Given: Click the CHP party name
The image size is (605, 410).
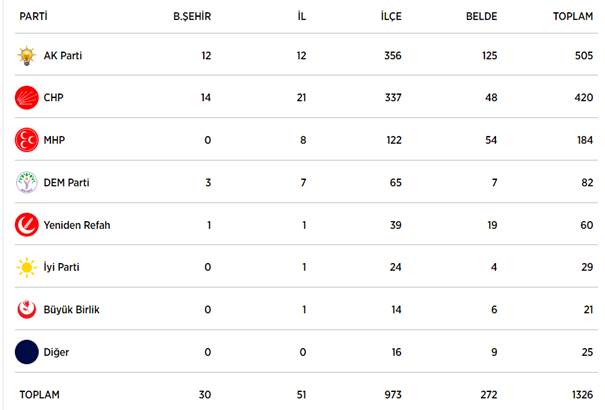Looking at the screenshot, I should [x=53, y=98].
